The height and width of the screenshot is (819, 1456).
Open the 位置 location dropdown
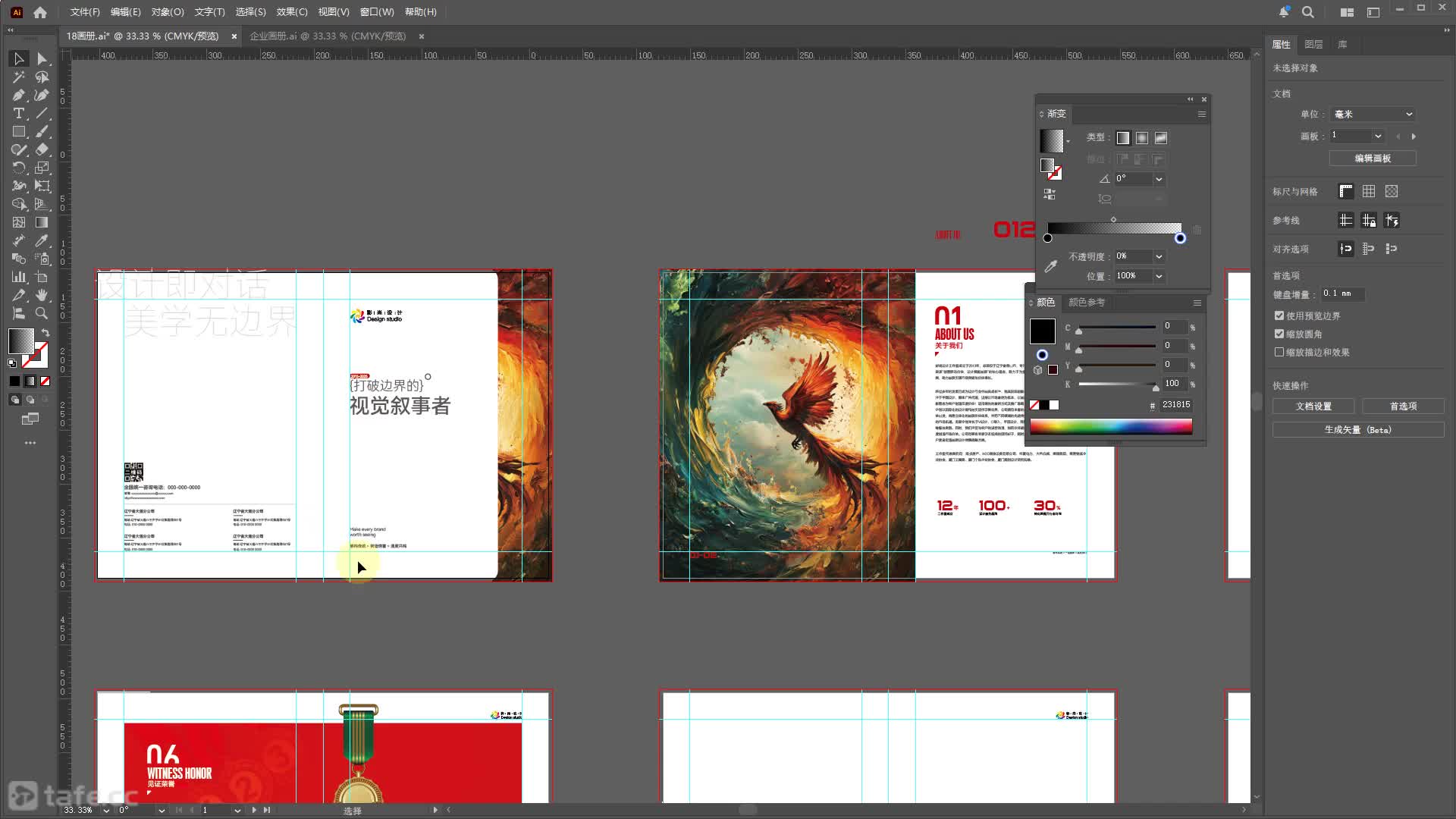coord(1159,276)
